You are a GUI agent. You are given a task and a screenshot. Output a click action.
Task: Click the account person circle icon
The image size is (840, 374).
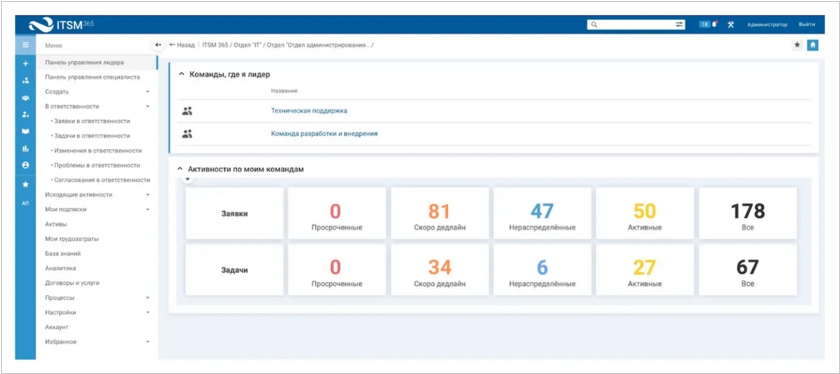25,166
